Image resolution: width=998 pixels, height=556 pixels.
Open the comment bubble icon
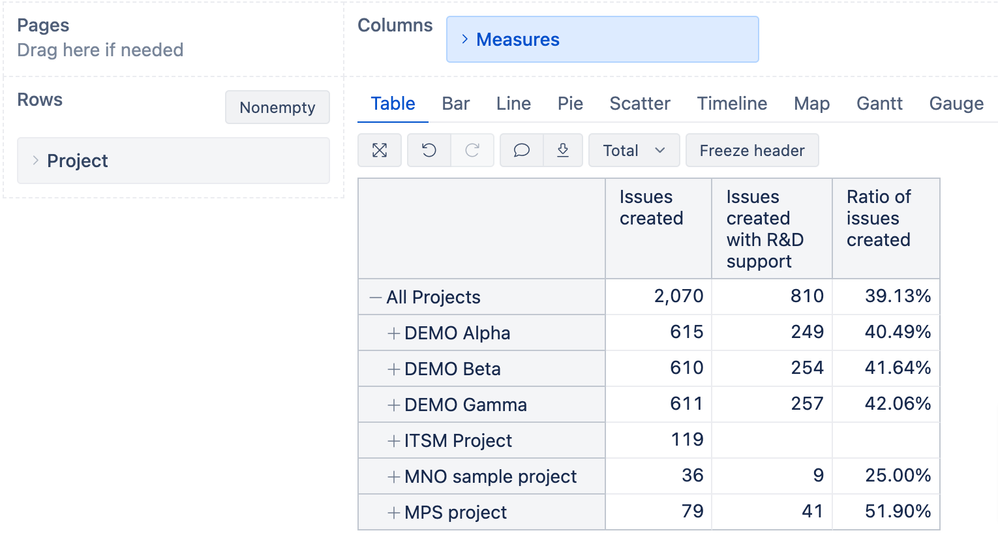[x=521, y=150]
